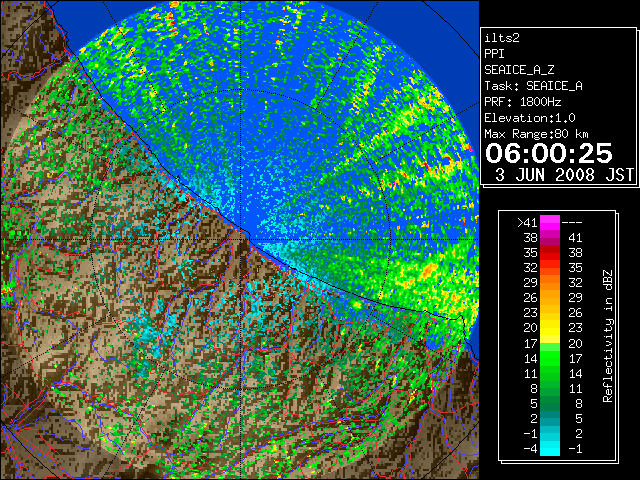
Task: Click the 17 value in legend's left column
Action: click(x=530, y=343)
